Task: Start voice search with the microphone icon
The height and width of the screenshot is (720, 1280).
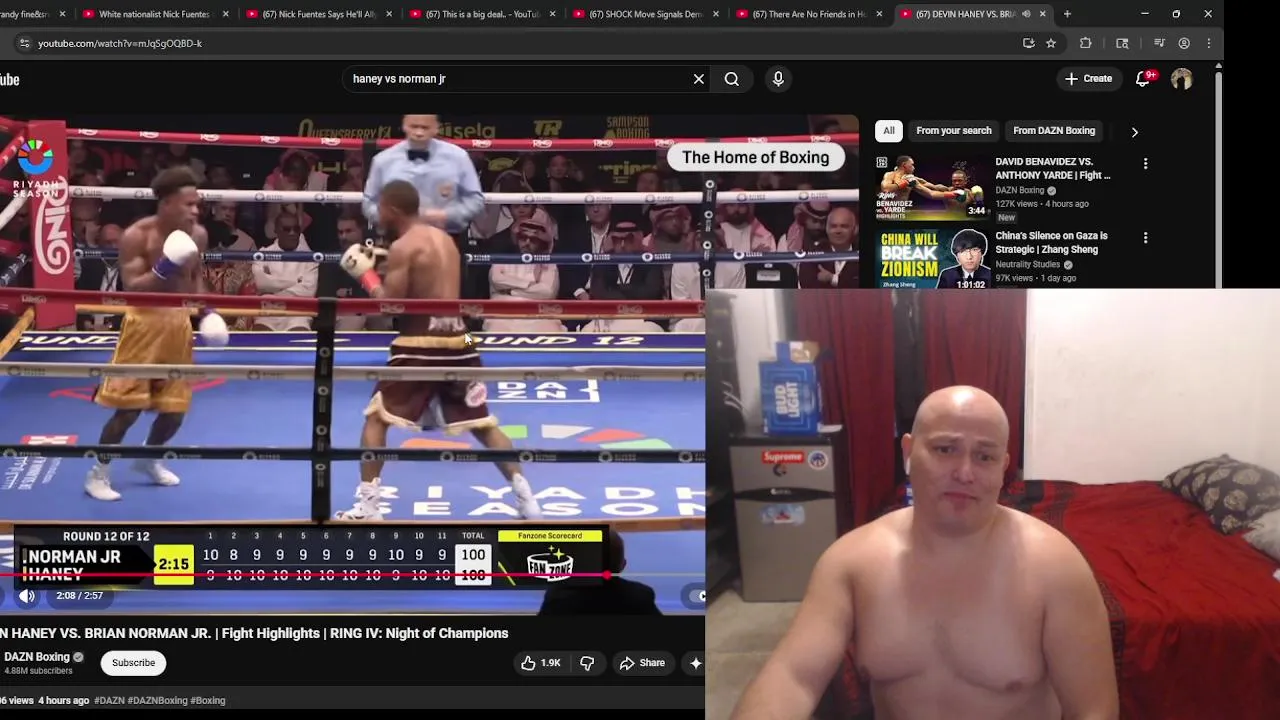Action: click(x=778, y=79)
